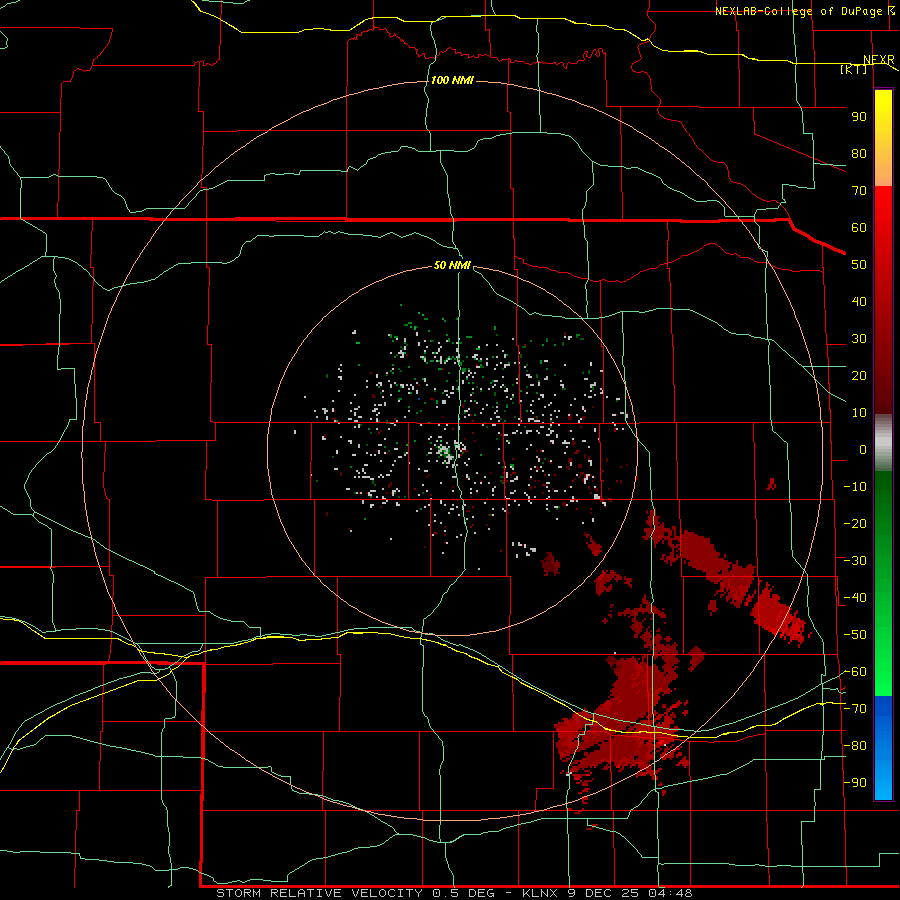Click the positive 10 scale value
The height and width of the screenshot is (900, 900).
pos(859,413)
